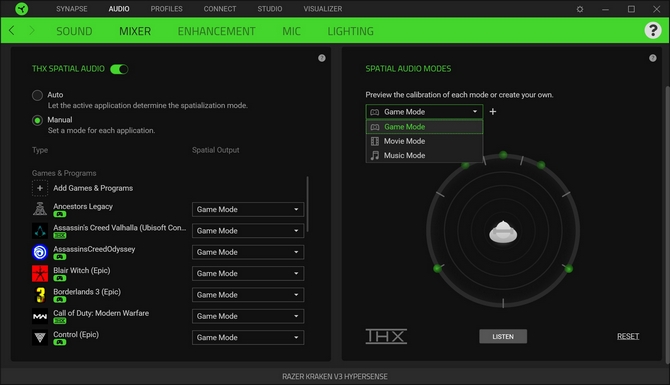Image resolution: width=670 pixels, height=385 pixels.
Task: Add a custom spatial mode with plus icon
Action: click(493, 112)
